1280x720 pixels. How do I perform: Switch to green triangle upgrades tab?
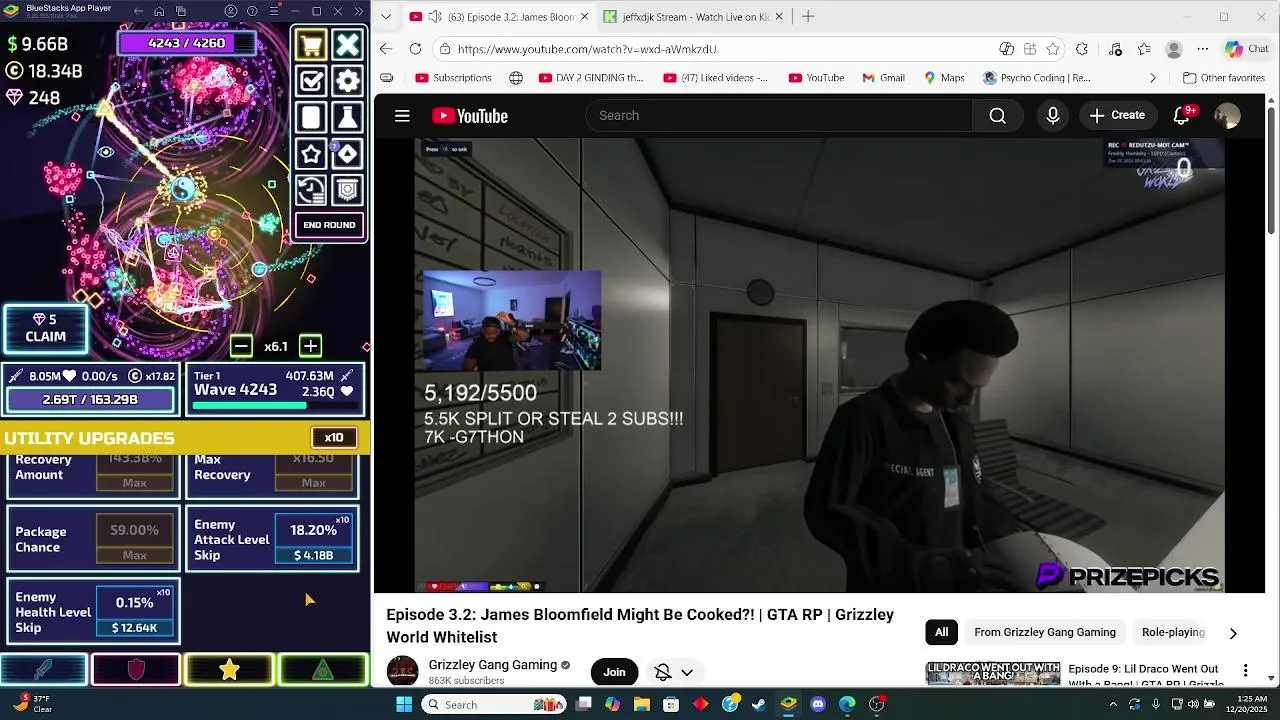click(322, 669)
